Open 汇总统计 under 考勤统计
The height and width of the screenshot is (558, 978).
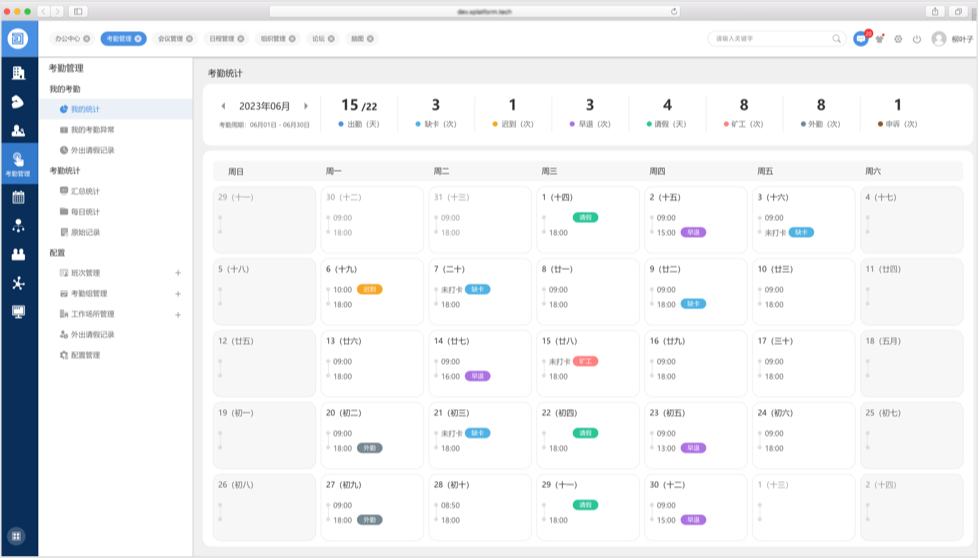85,191
